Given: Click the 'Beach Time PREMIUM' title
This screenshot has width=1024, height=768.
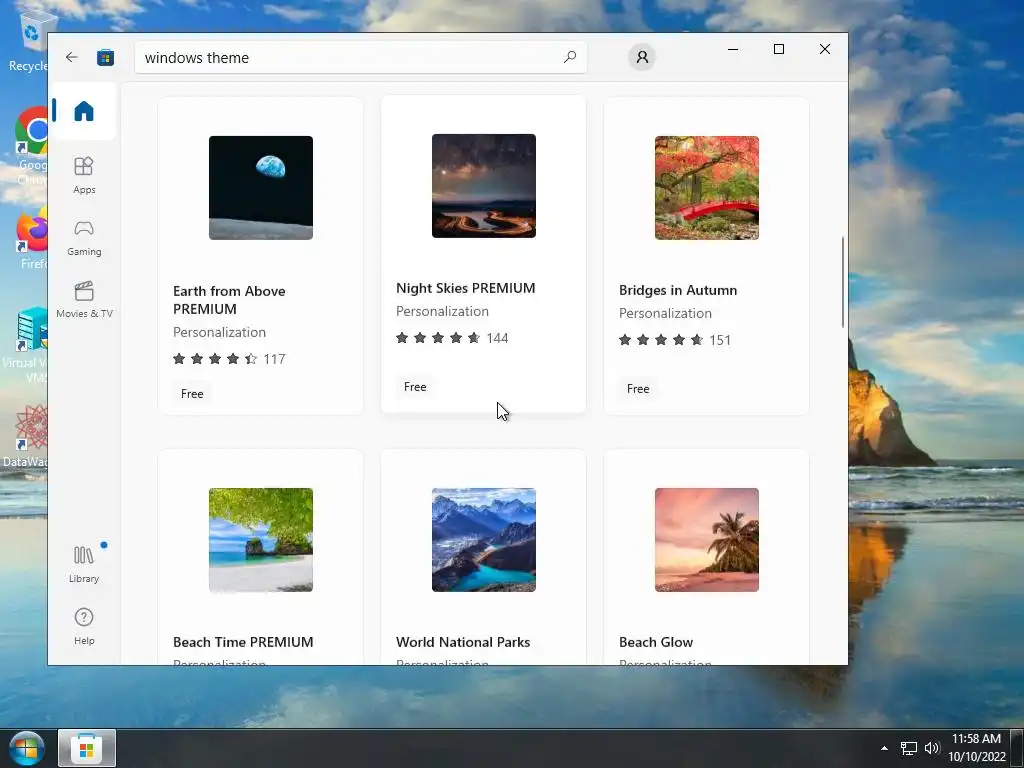Looking at the screenshot, I should [x=243, y=642].
